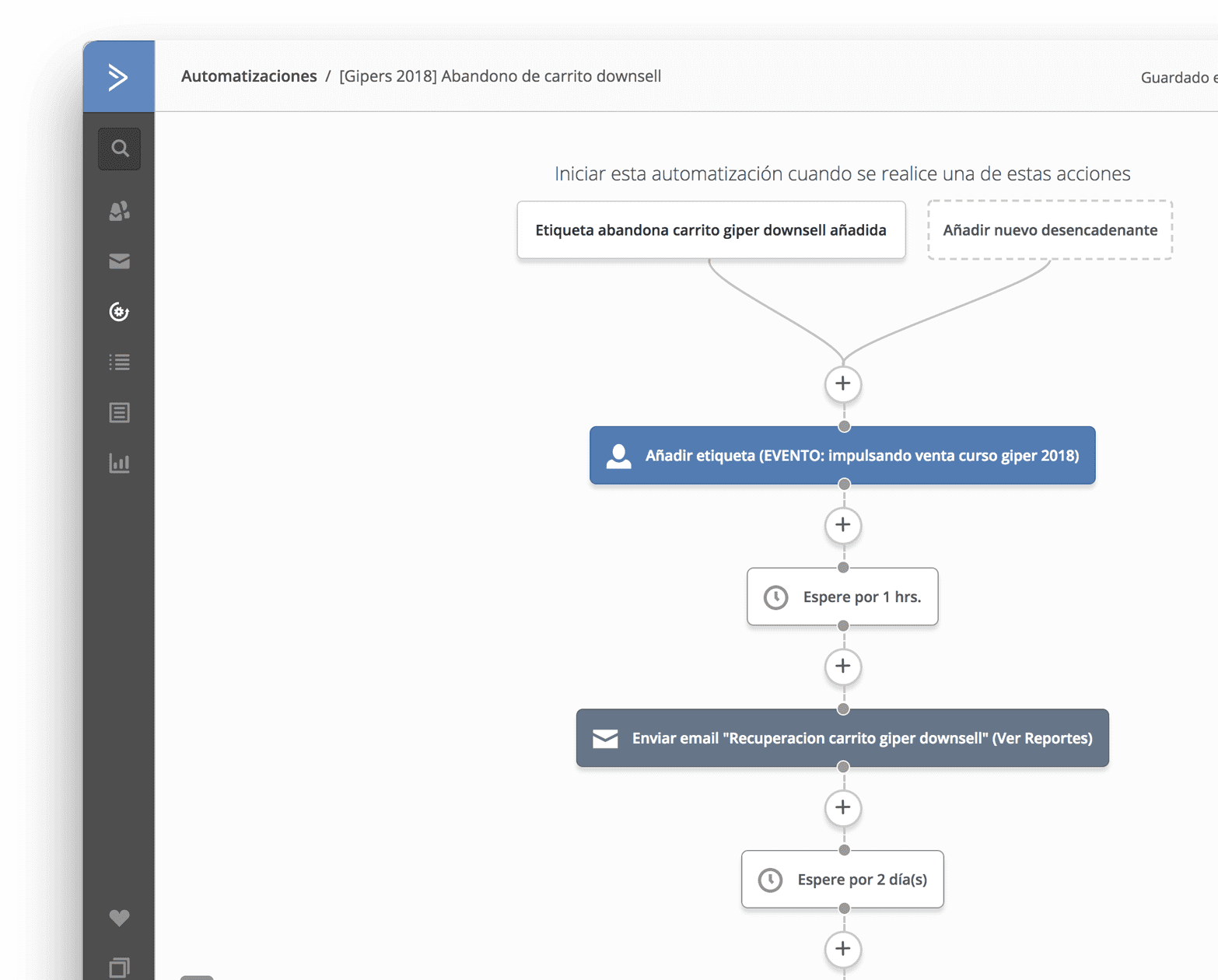The image size is (1218, 980).
Task: Click Añadir nuevo desencadenante
Action: pos(1050,230)
